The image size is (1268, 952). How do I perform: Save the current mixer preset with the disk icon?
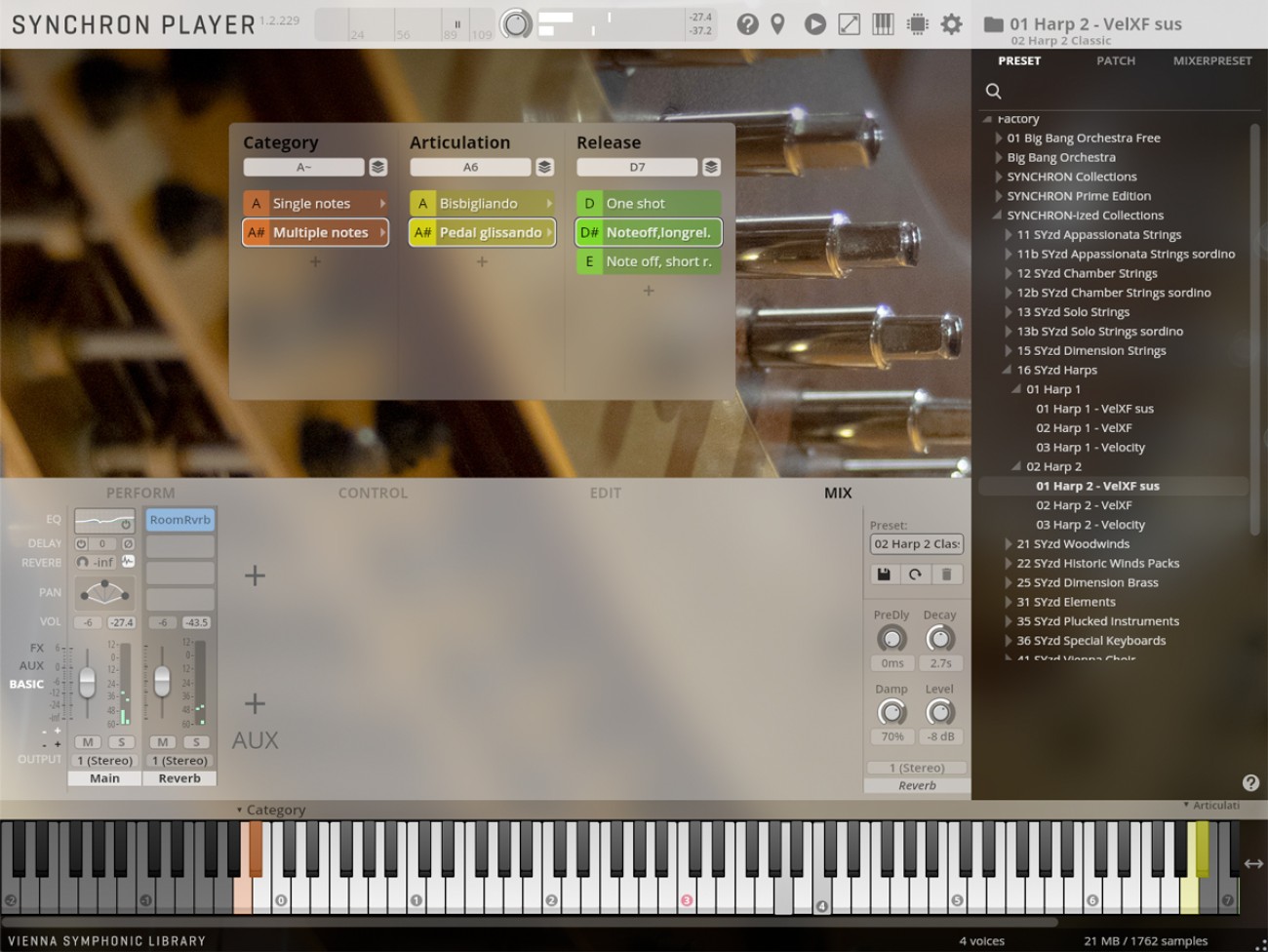click(884, 575)
